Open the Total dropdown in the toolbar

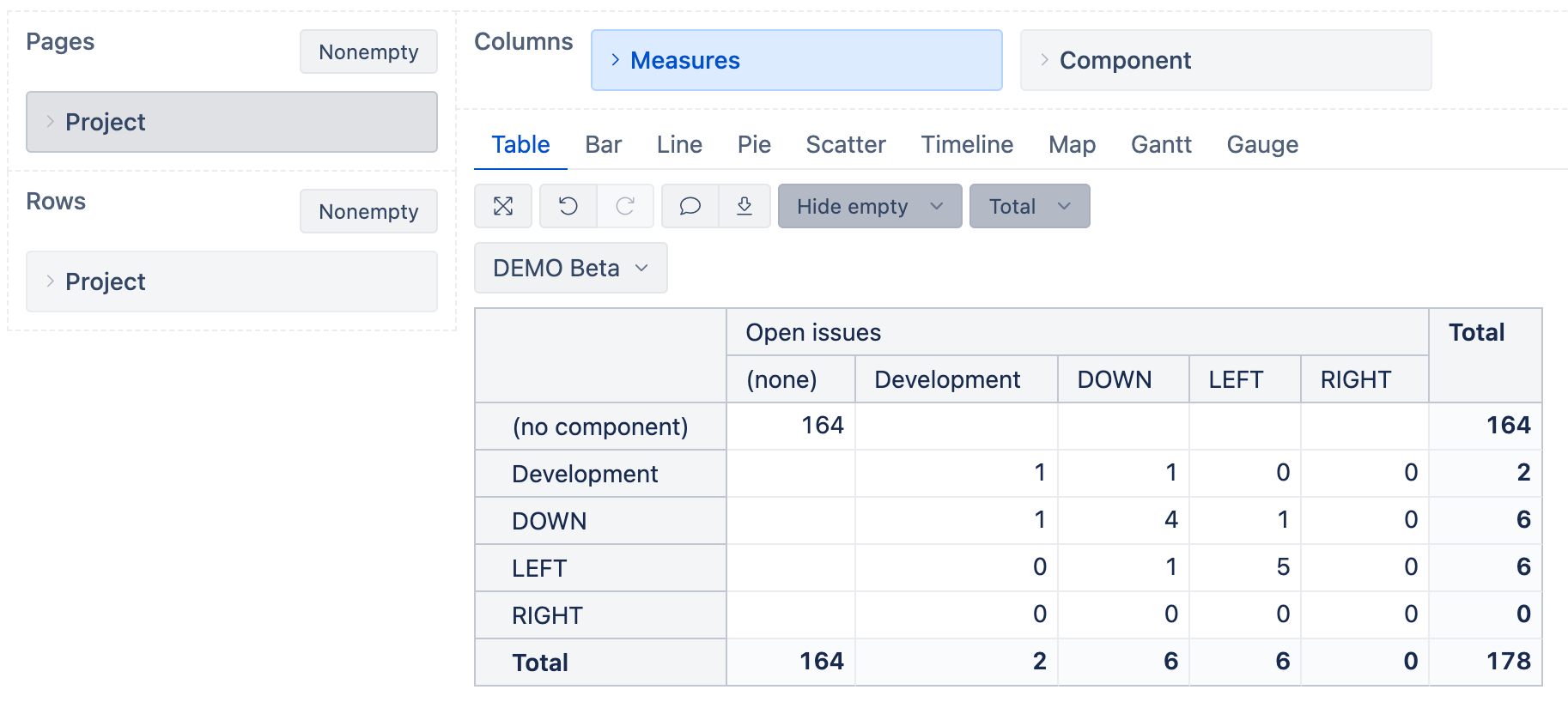click(x=1030, y=206)
